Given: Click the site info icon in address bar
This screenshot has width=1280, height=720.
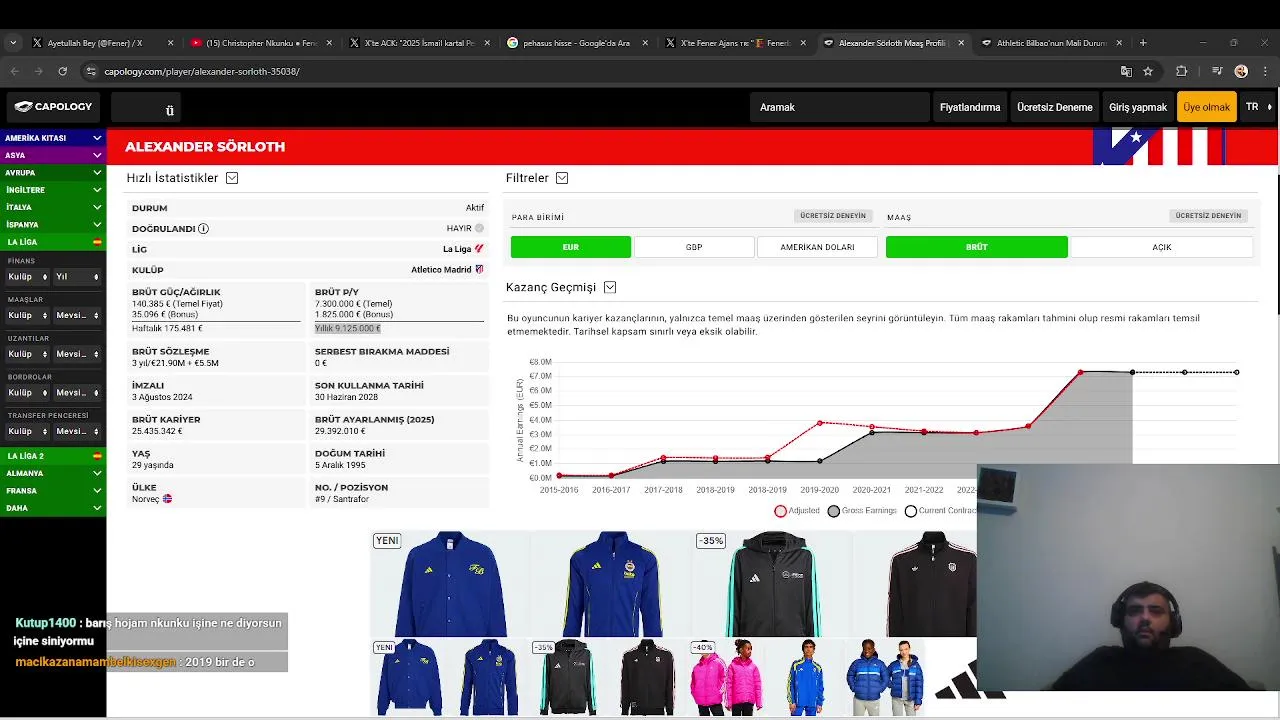Looking at the screenshot, I should coord(91,71).
